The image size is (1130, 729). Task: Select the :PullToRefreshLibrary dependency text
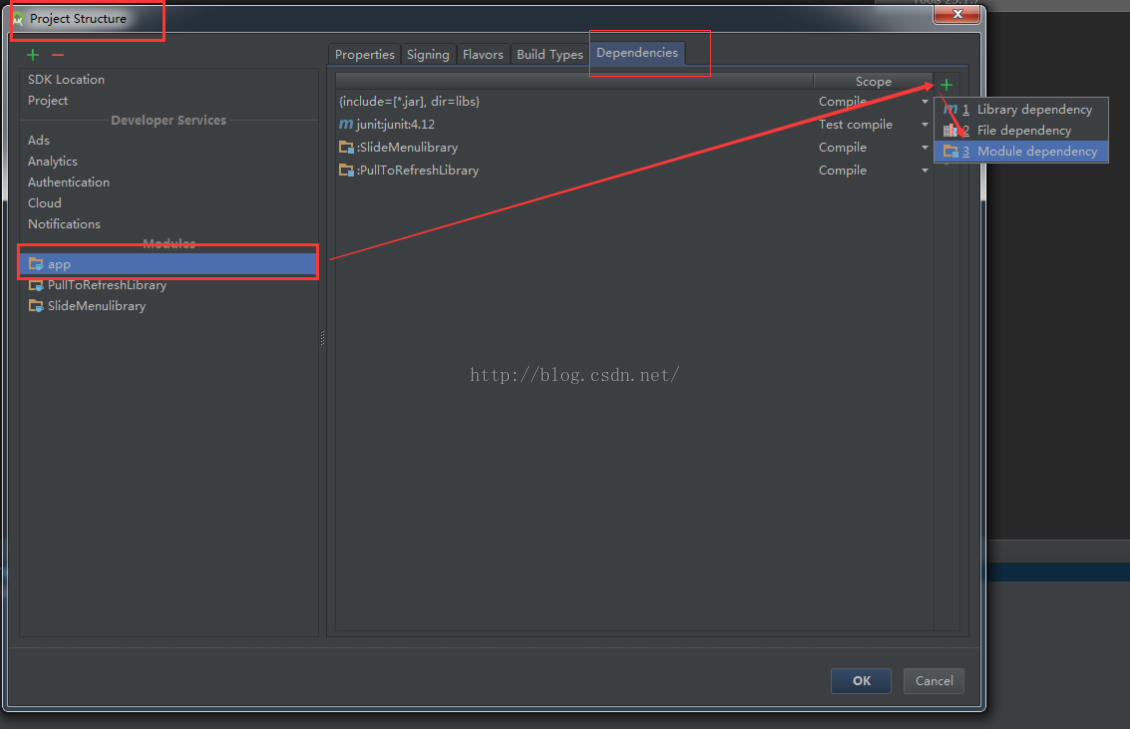[418, 171]
